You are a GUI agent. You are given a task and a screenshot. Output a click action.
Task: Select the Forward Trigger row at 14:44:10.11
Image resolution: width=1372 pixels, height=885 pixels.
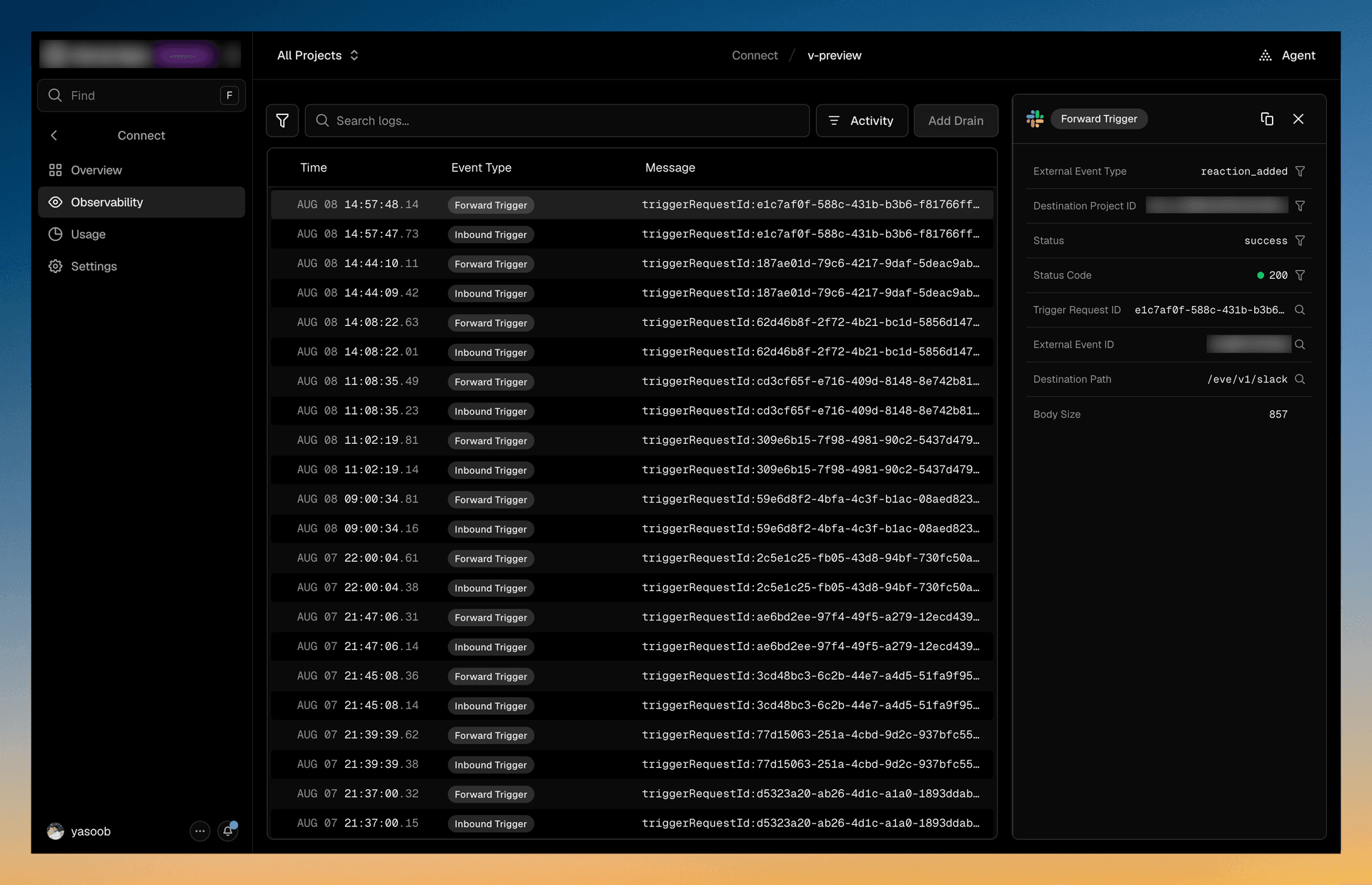pyautogui.click(x=632, y=264)
